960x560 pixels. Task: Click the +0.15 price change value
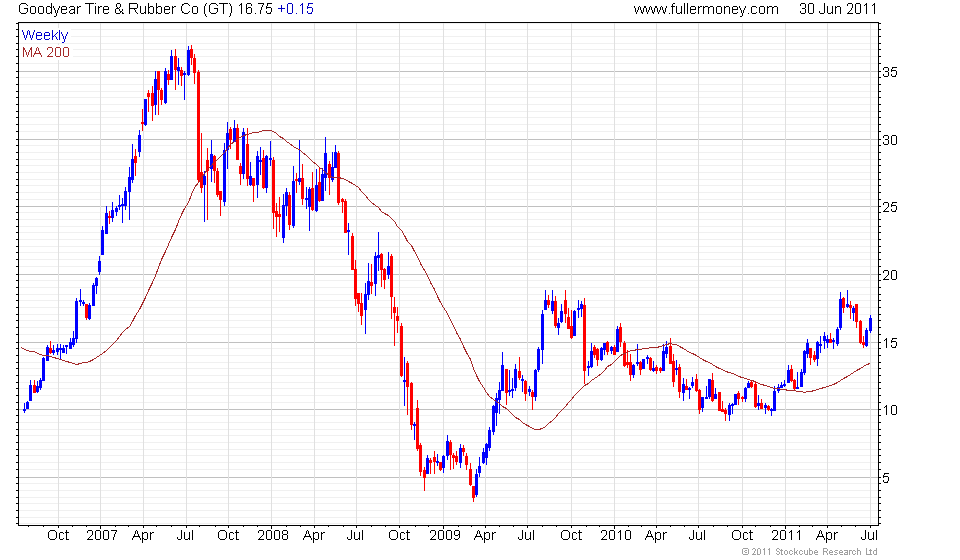pos(296,9)
